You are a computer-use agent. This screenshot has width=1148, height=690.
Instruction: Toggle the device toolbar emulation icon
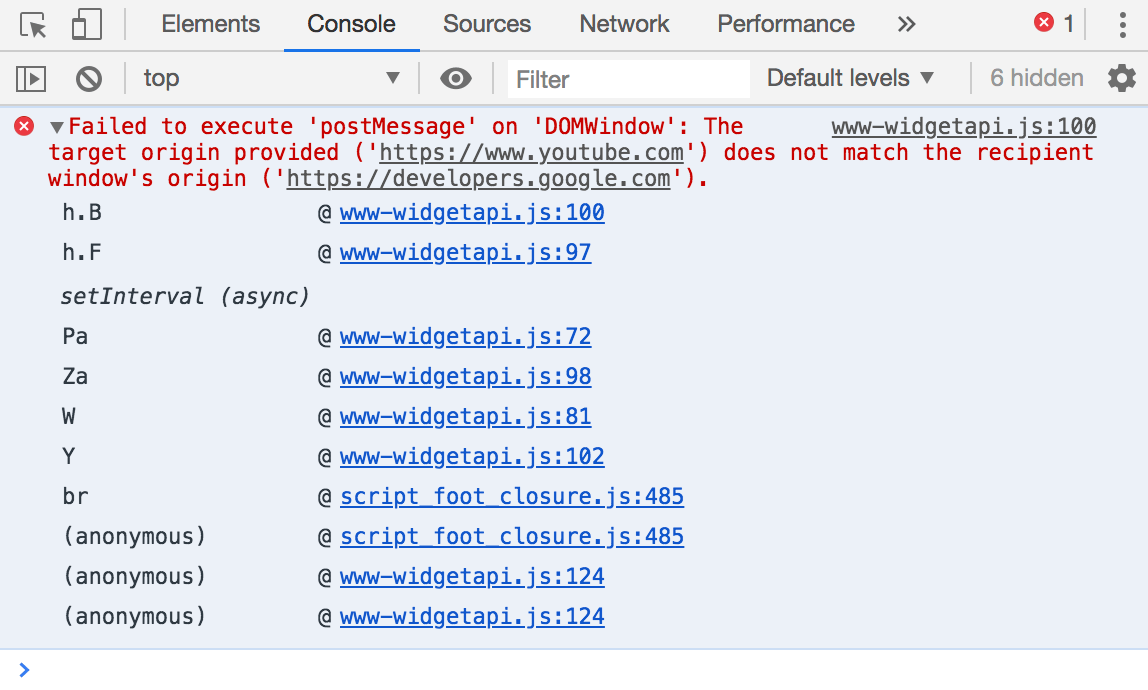click(85, 23)
